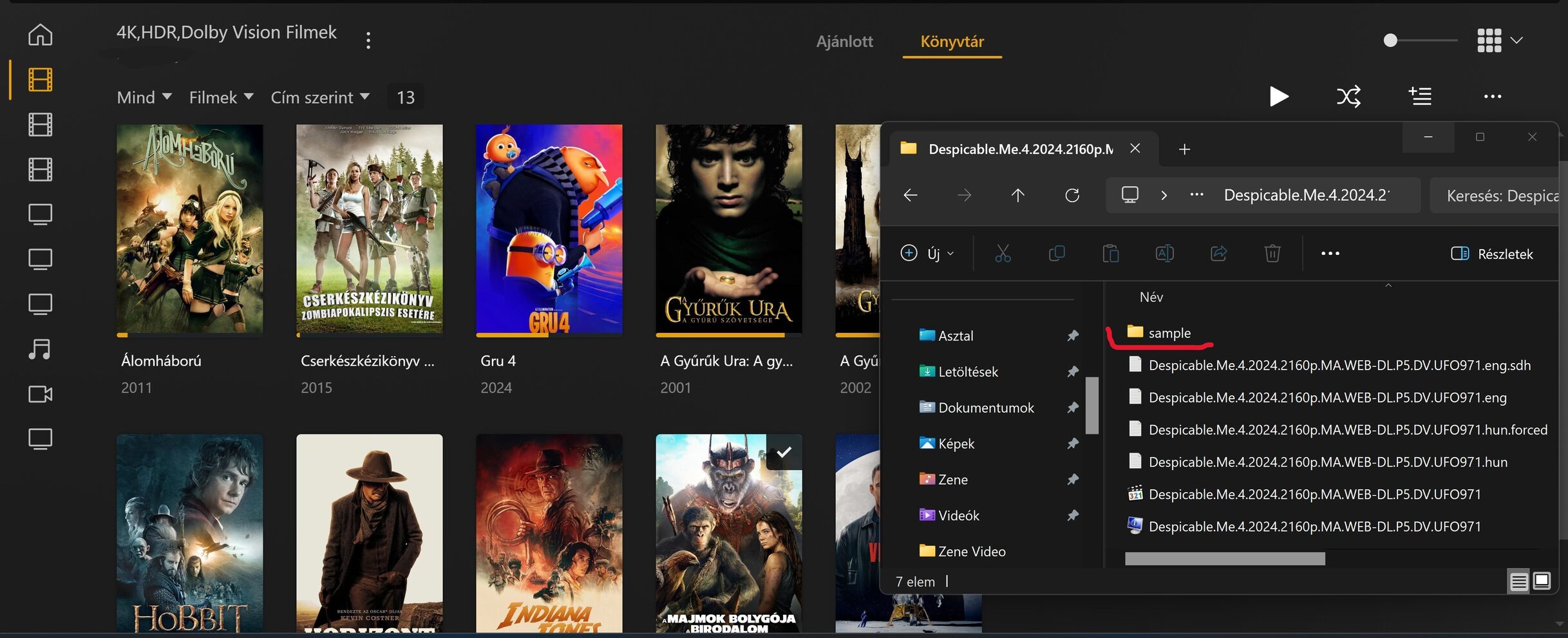1568x638 pixels.
Task: Open Explorer toolbar See more ellipsis
Action: click(1330, 254)
